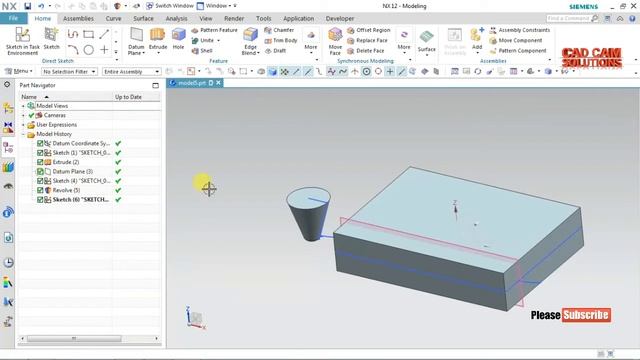Open the Window dropdown menu
The image size is (640, 360).
click(x=216, y=6)
